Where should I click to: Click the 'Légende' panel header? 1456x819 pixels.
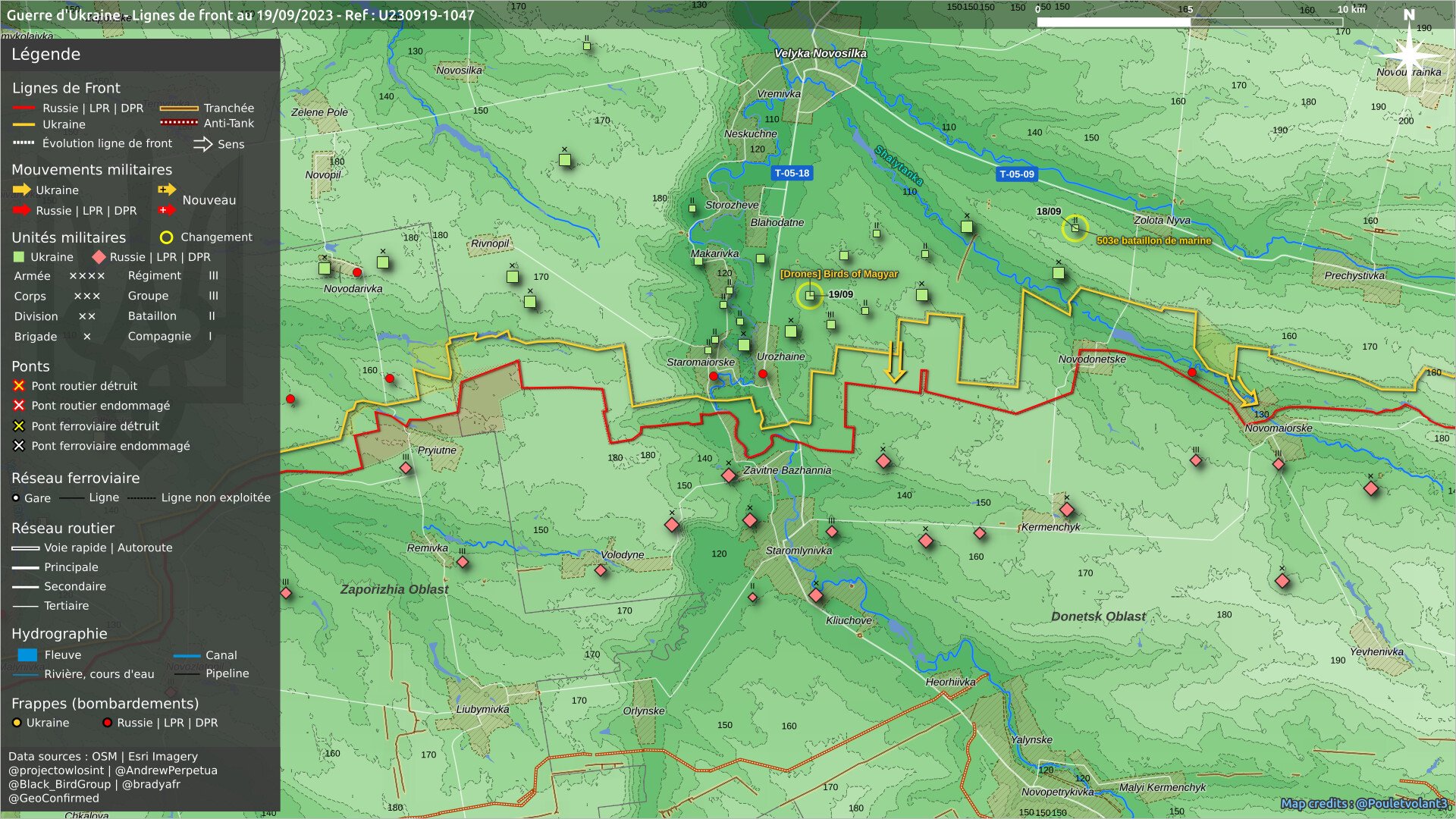pos(140,55)
